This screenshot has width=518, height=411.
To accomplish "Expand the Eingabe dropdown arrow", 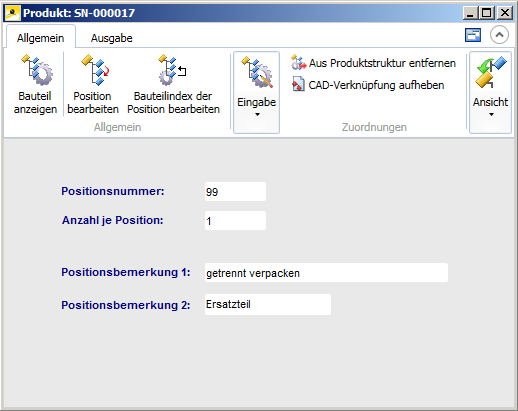I will 257,115.
